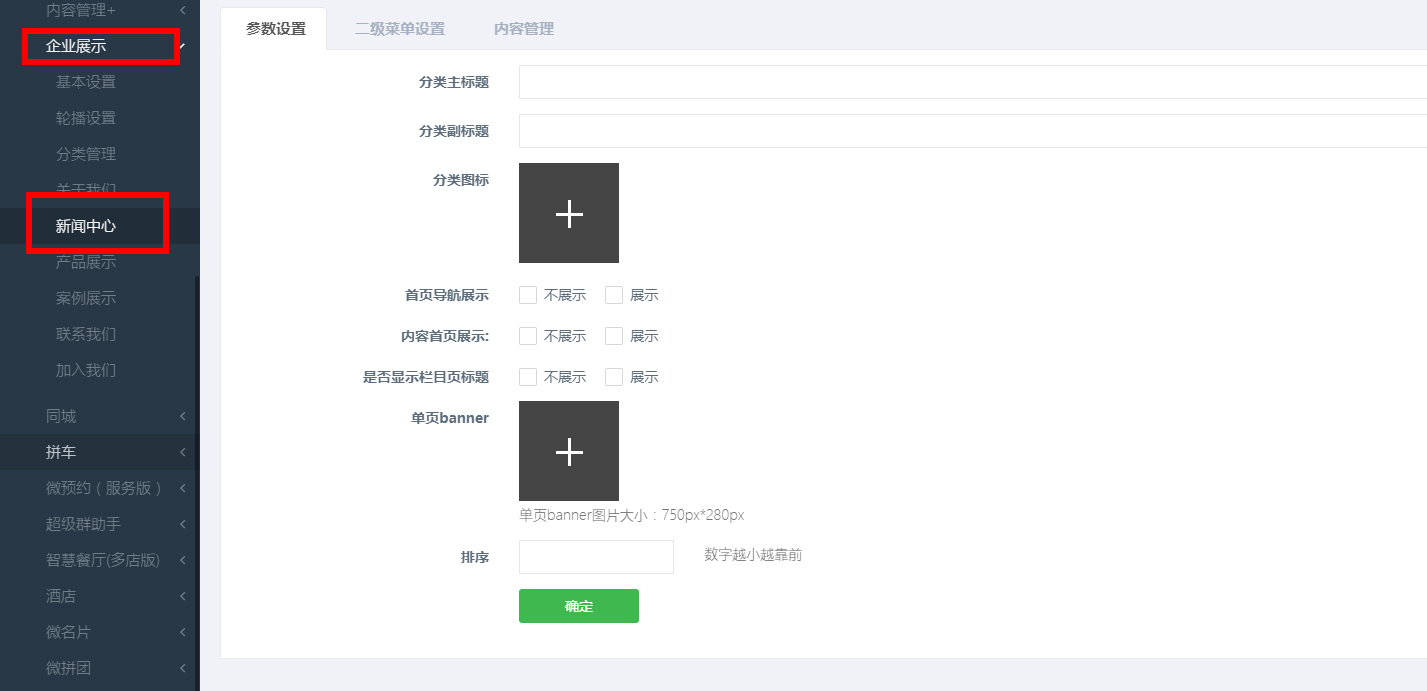Open 产品展示 in the sidebar
1427x691 pixels.
[x=86, y=262]
